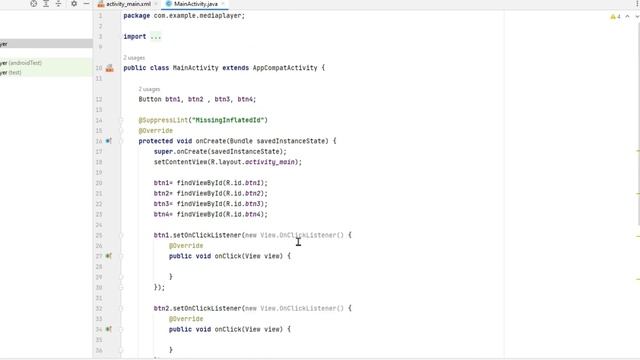Click line number 20 to set breakpoint
Screen dimensions: 640x360
(x=99, y=183)
